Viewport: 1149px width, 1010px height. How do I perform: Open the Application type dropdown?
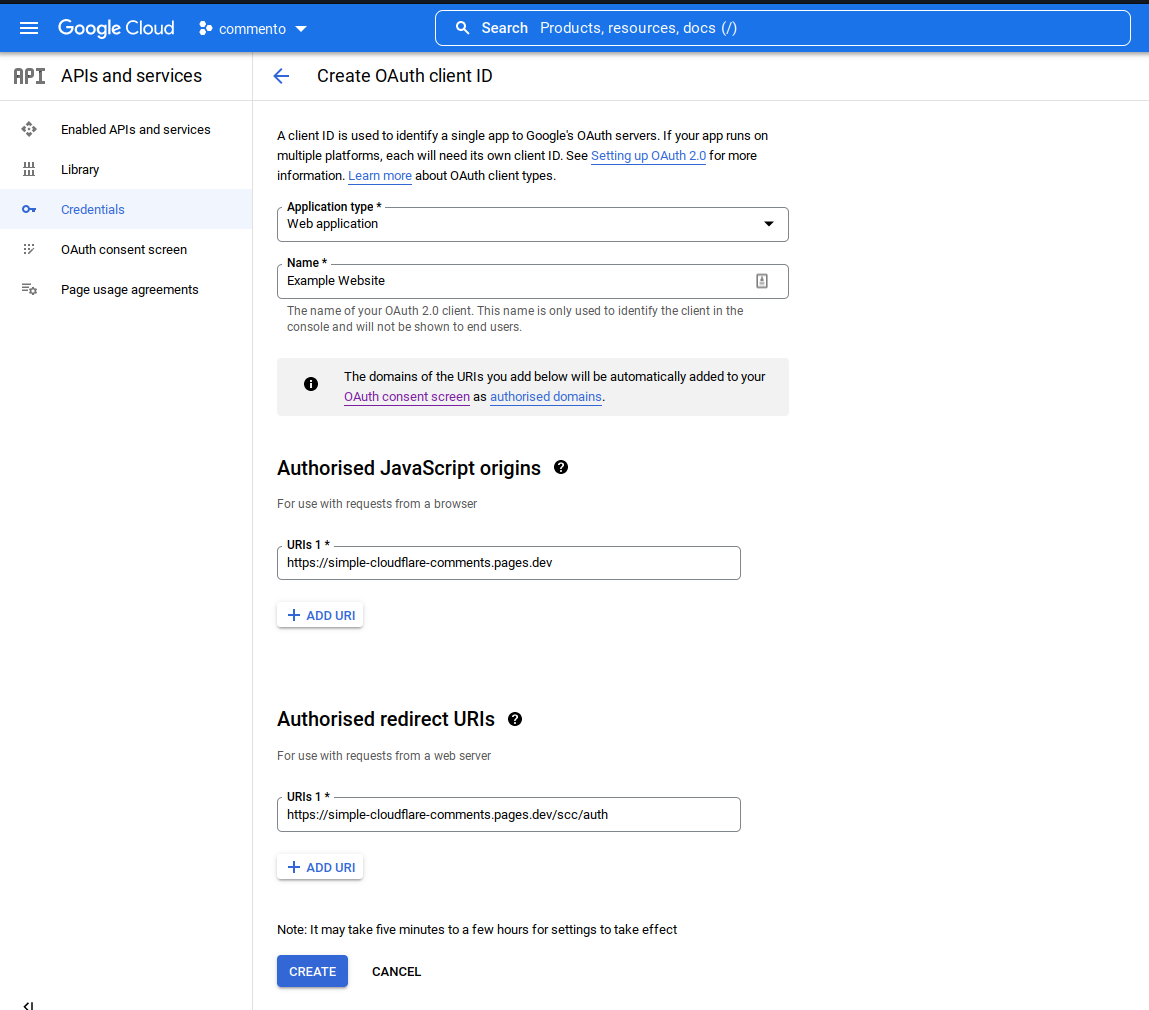(x=770, y=224)
